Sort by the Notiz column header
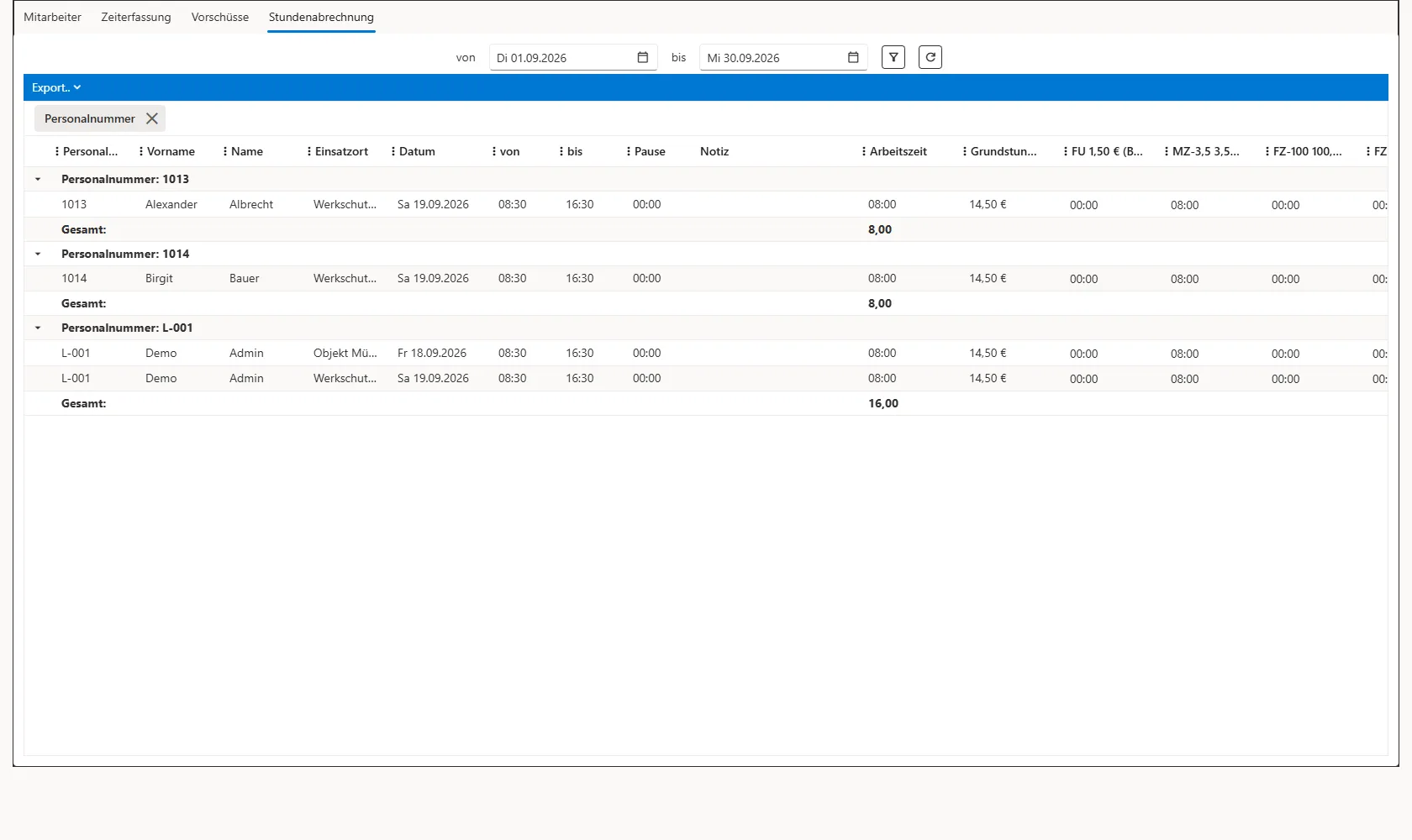This screenshot has height=840, width=1412. coord(714,151)
